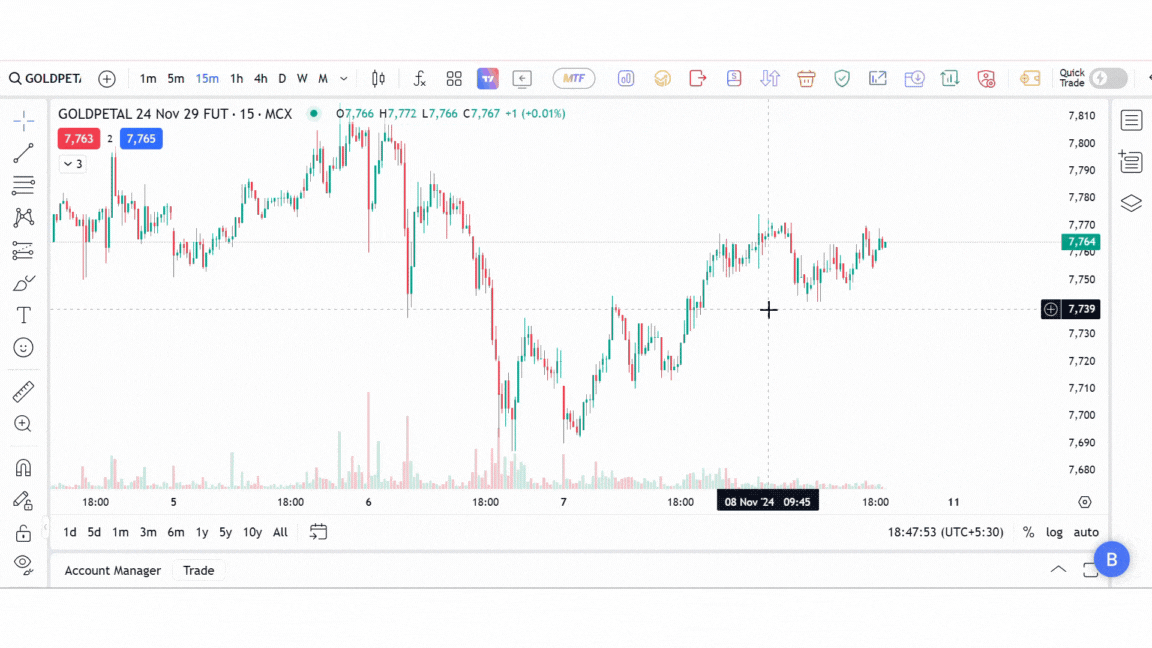Hide all drawings with eye icon

click(x=23, y=564)
